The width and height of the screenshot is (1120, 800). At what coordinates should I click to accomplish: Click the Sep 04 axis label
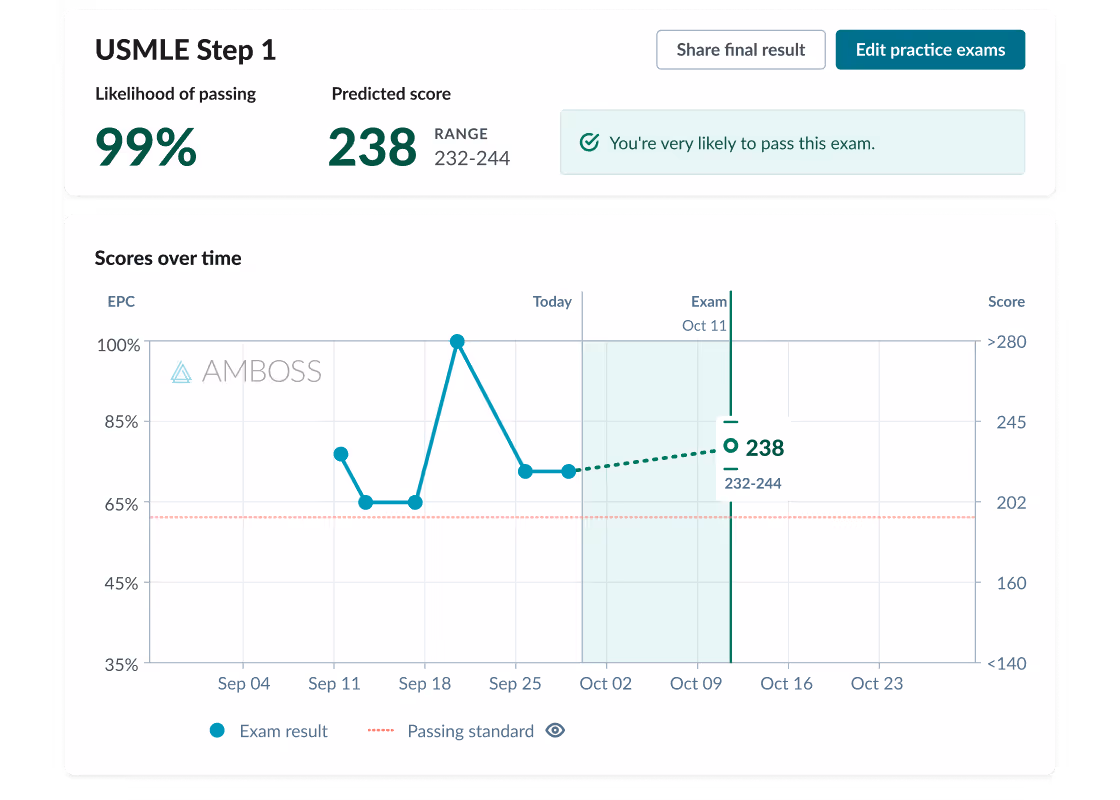244,684
